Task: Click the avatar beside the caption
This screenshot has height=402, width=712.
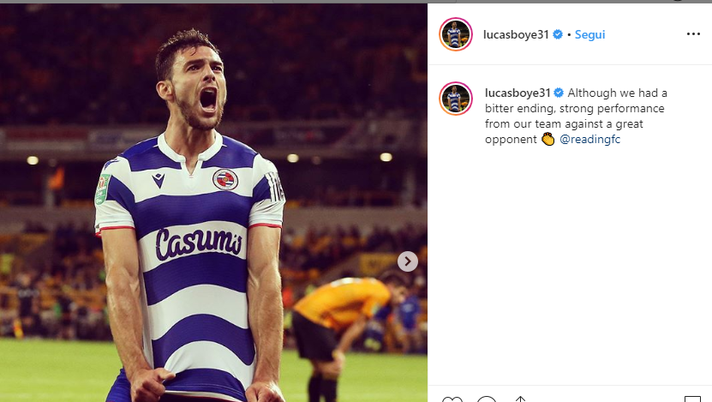Action: 456,99
